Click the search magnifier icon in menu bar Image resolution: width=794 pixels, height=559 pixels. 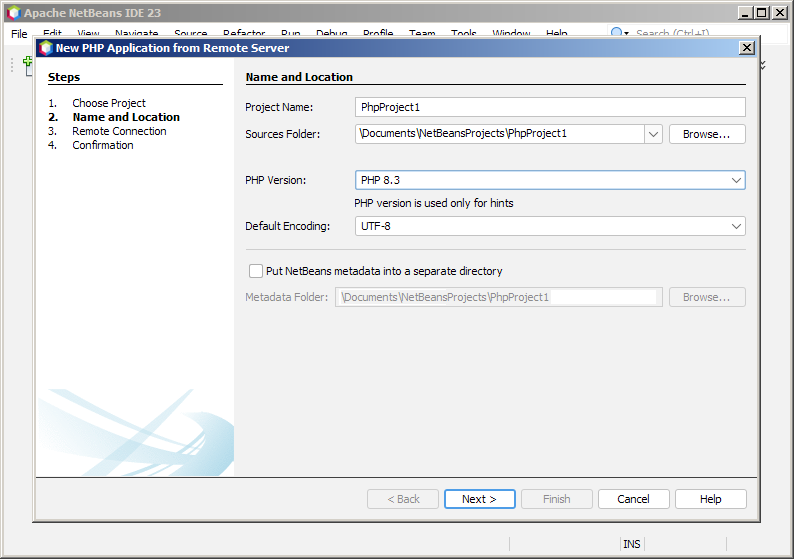[618, 33]
